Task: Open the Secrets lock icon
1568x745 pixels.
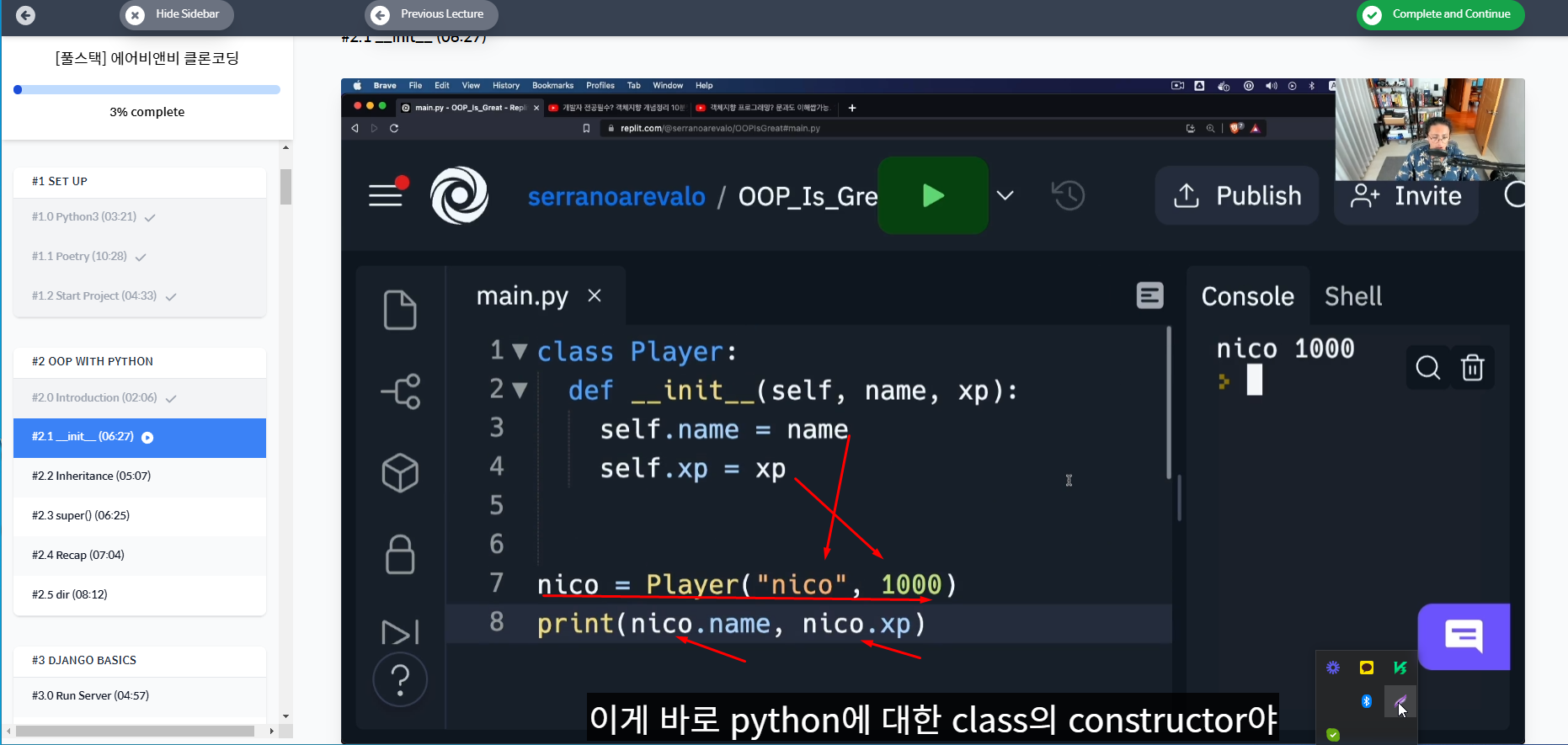Action: (400, 555)
